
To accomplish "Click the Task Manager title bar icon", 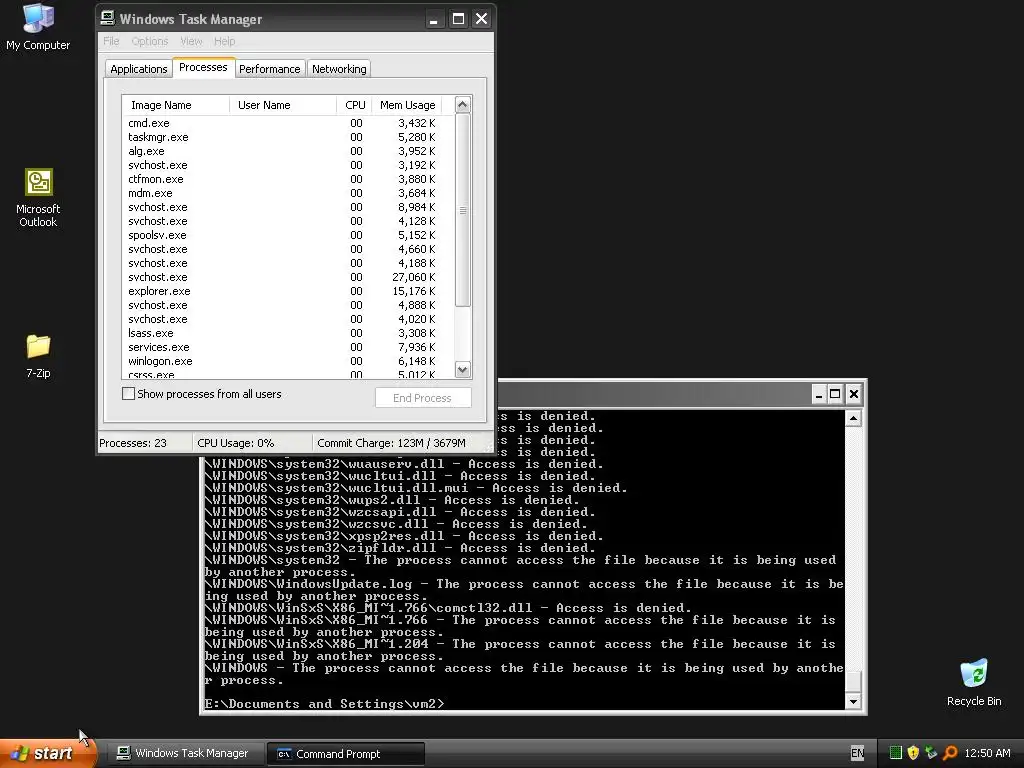I will 108,18.
